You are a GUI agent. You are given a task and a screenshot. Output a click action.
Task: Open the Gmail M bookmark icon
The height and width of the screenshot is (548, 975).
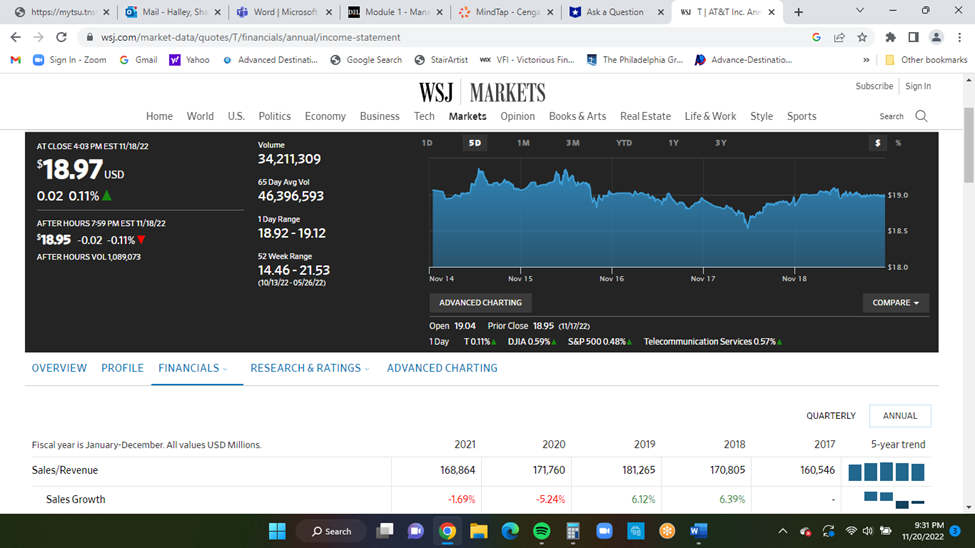point(16,60)
